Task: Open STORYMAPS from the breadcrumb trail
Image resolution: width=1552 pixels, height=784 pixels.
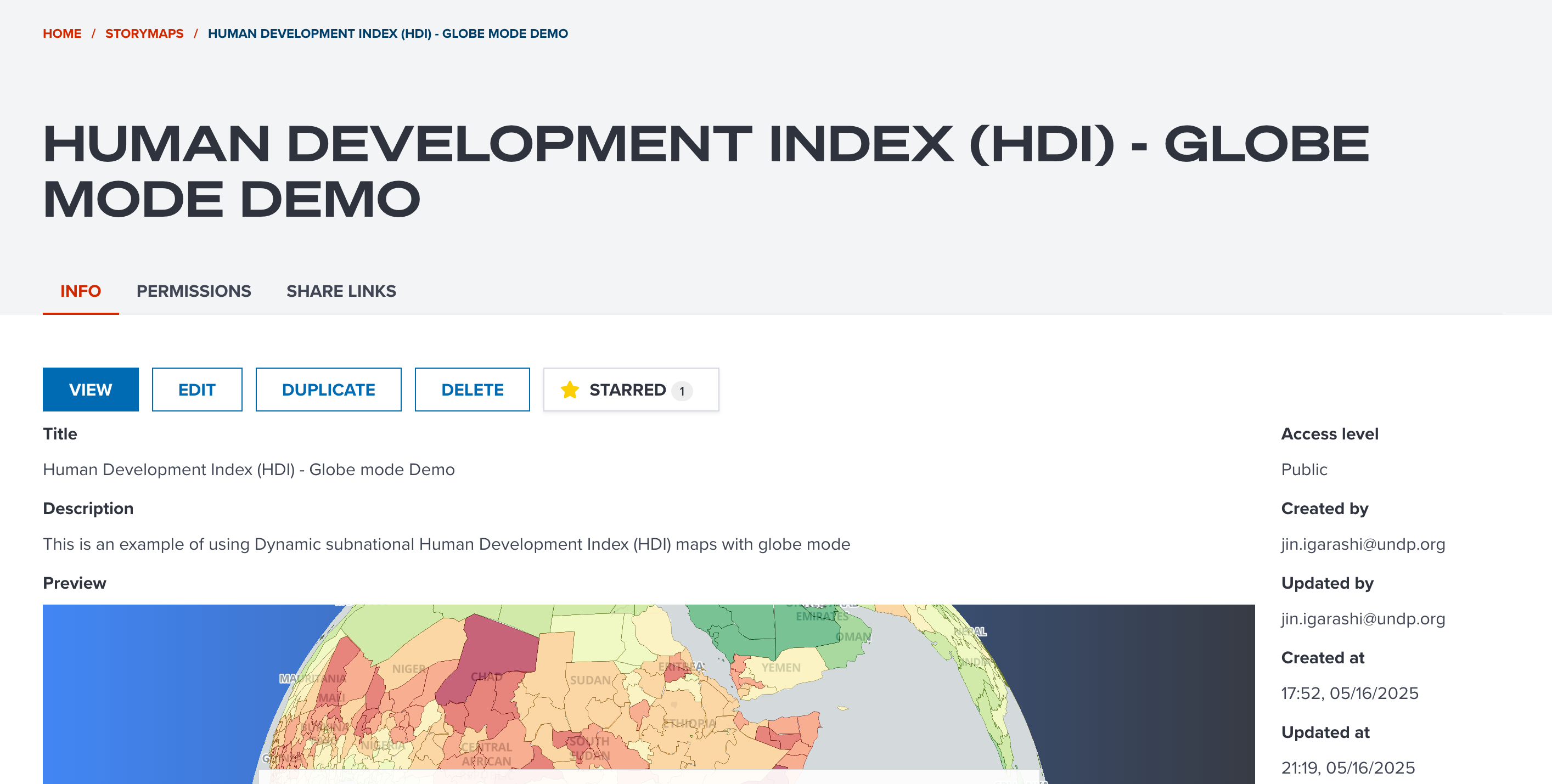Action: (x=144, y=33)
